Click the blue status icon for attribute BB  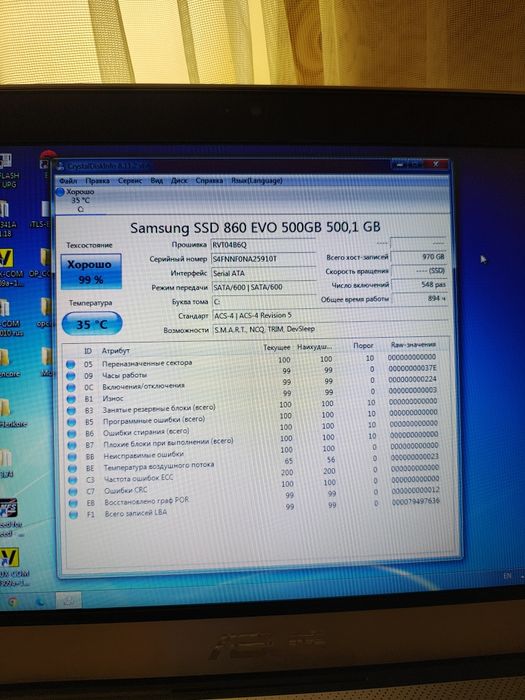click(72, 457)
